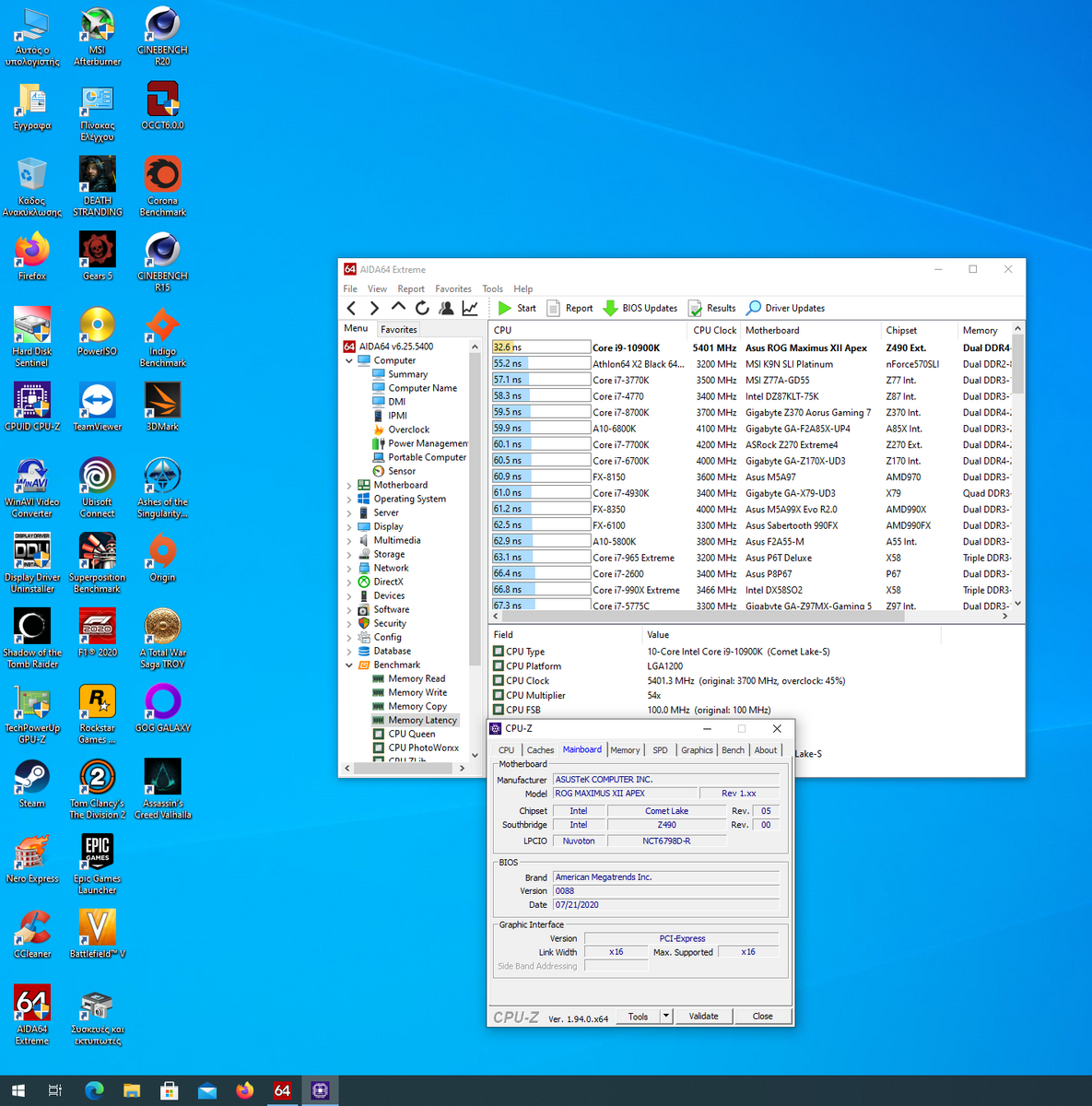Click the Validate button in CPU-Z
Image resolution: width=1092 pixels, height=1106 pixels.
703,1016
